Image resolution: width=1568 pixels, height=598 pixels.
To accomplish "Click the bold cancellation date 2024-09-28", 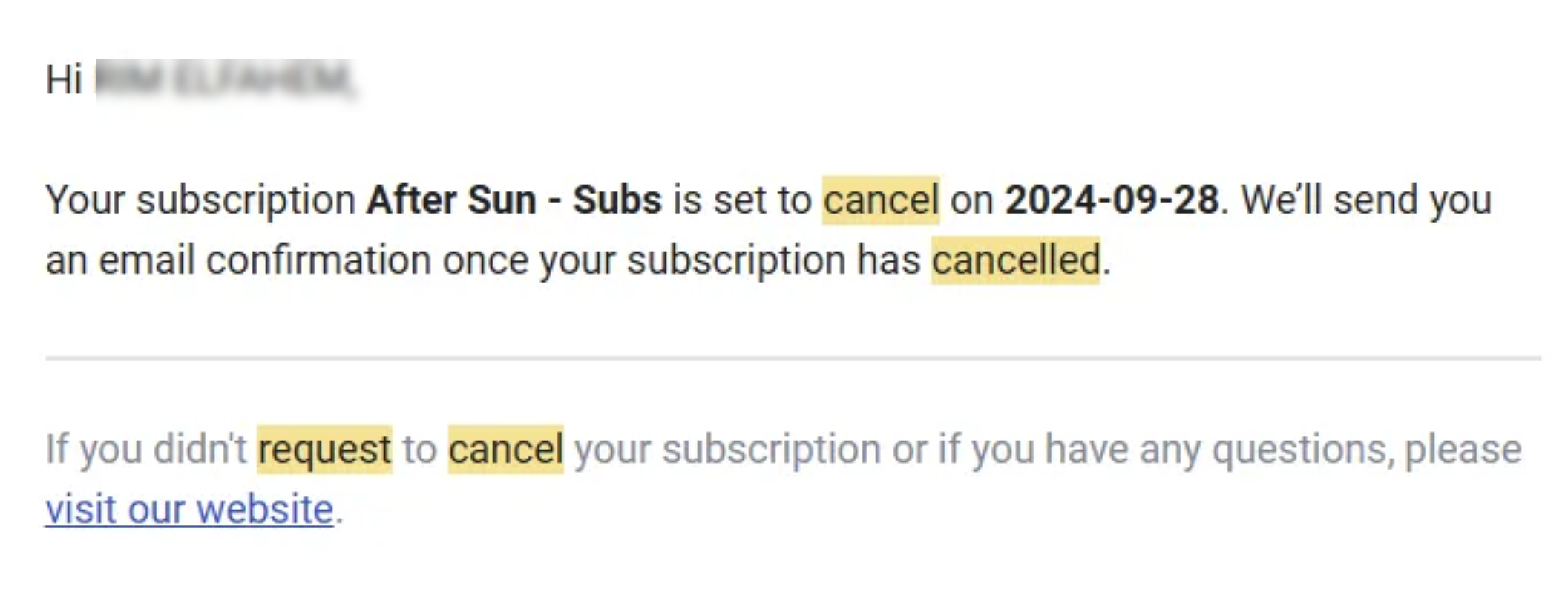I will 1111,200.
